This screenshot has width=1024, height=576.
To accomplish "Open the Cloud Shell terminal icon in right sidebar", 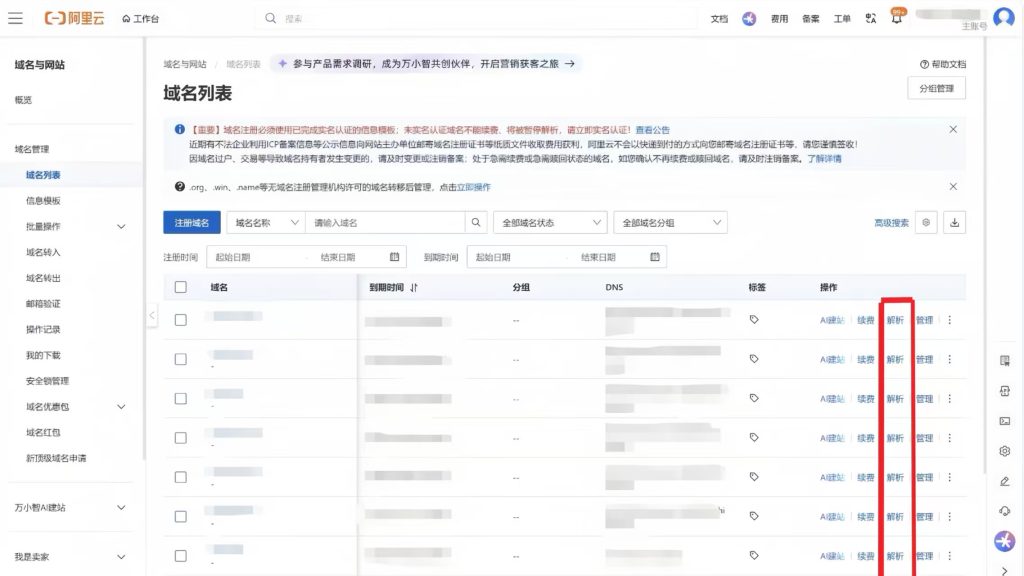I will pos(1004,421).
